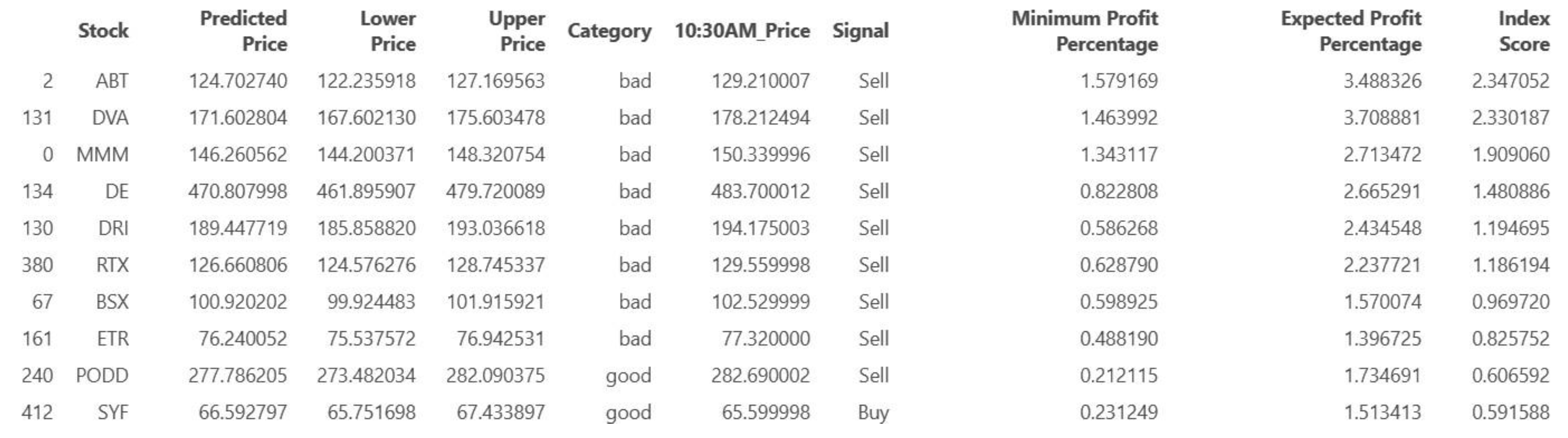Click the Buy signal for SYF
Screen dimensions: 1568x438
[x=873, y=412]
